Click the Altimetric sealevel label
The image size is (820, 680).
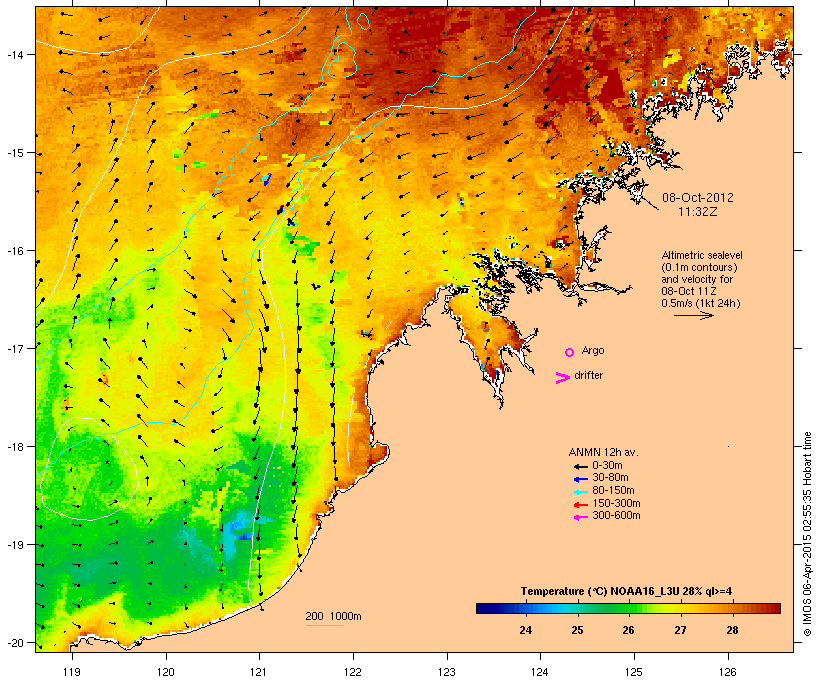tap(702, 255)
